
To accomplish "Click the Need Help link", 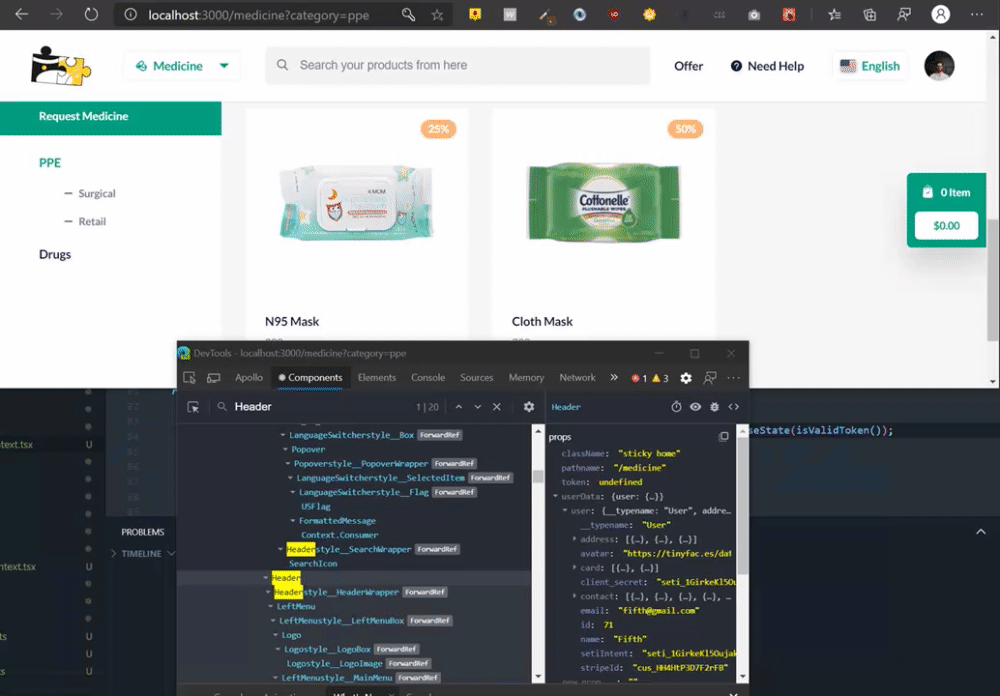I will 767,66.
